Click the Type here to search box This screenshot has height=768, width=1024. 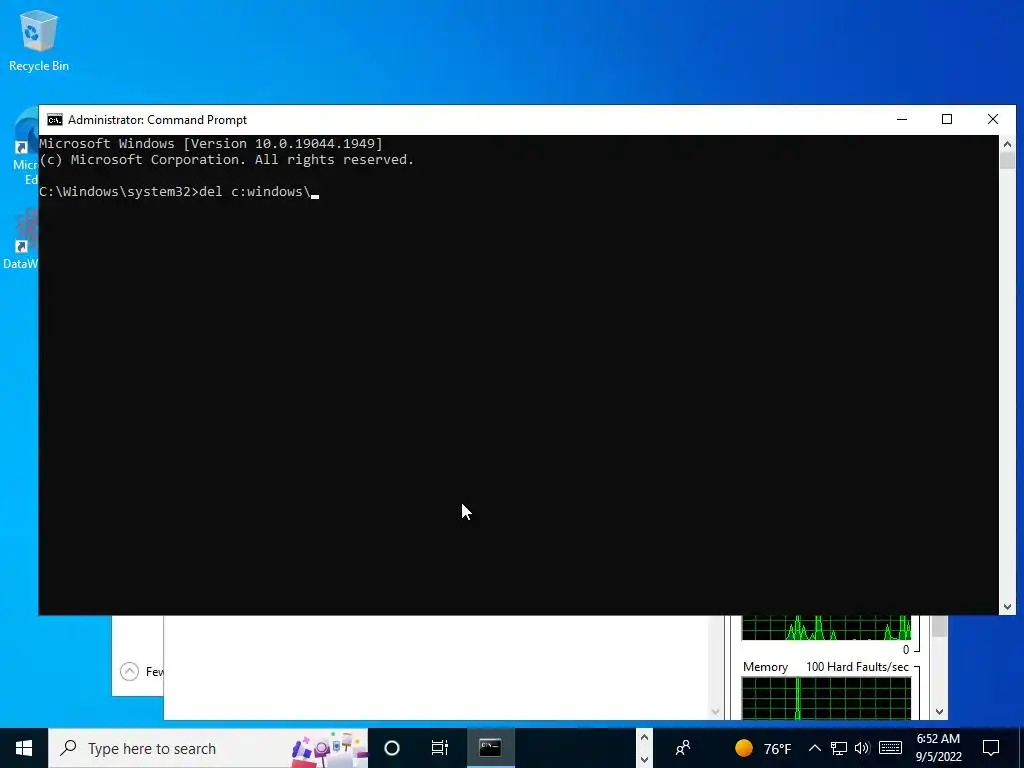click(x=208, y=748)
